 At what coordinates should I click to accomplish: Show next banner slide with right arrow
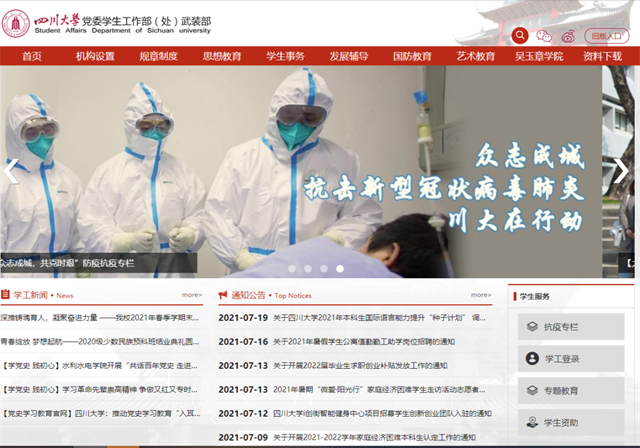[622, 171]
